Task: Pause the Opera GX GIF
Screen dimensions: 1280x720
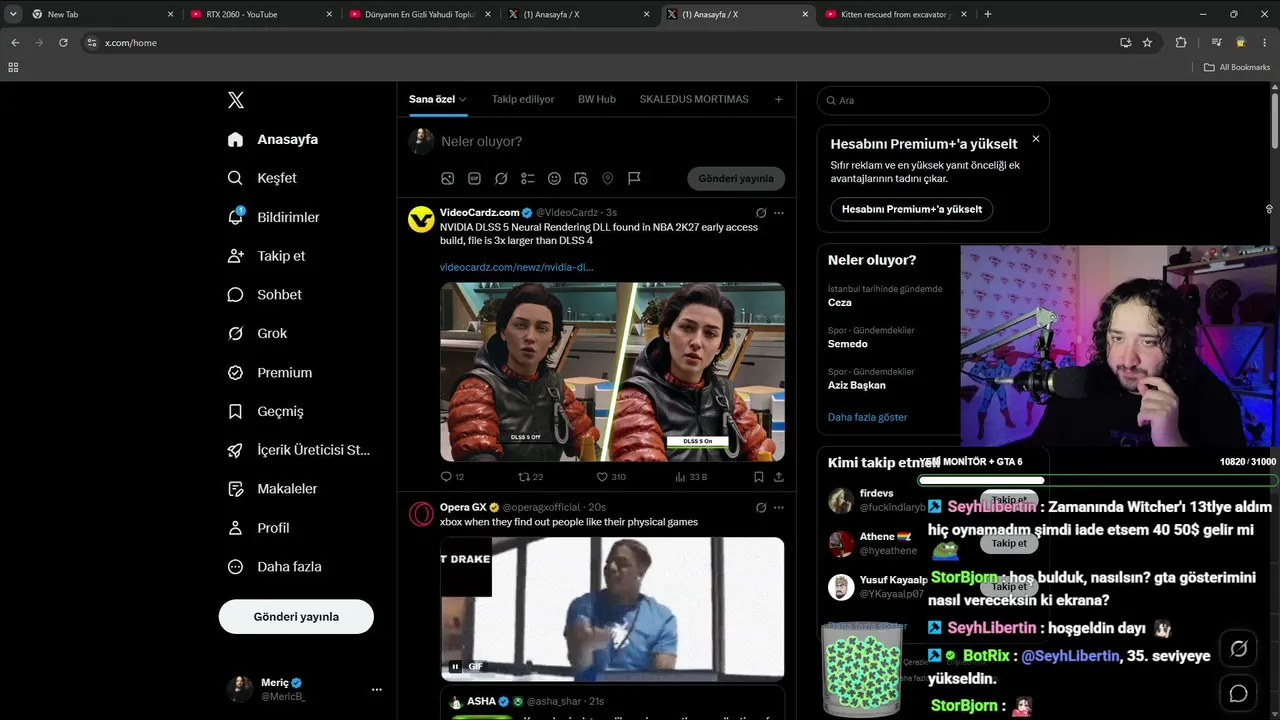Action: pos(455,666)
